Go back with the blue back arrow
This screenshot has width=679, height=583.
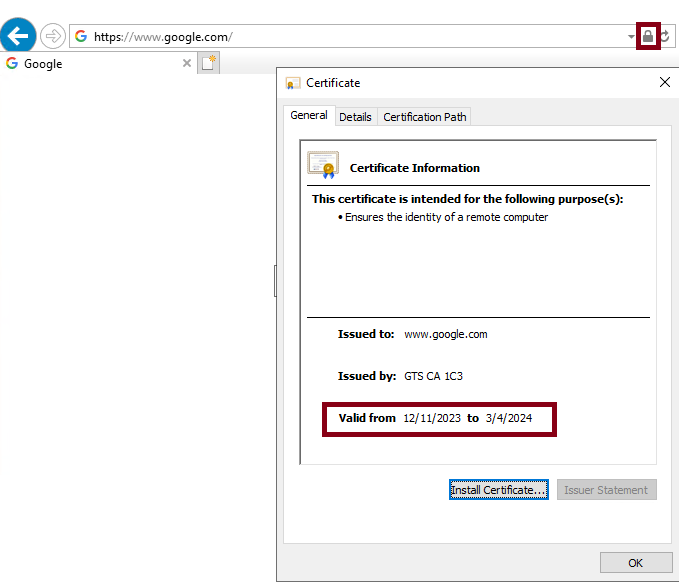(18, 35)
